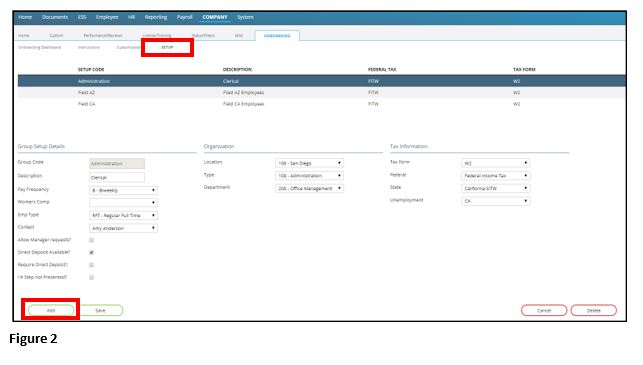Open the Pay Frequency dropdown
Screen dimensions: 643x365
123,190
